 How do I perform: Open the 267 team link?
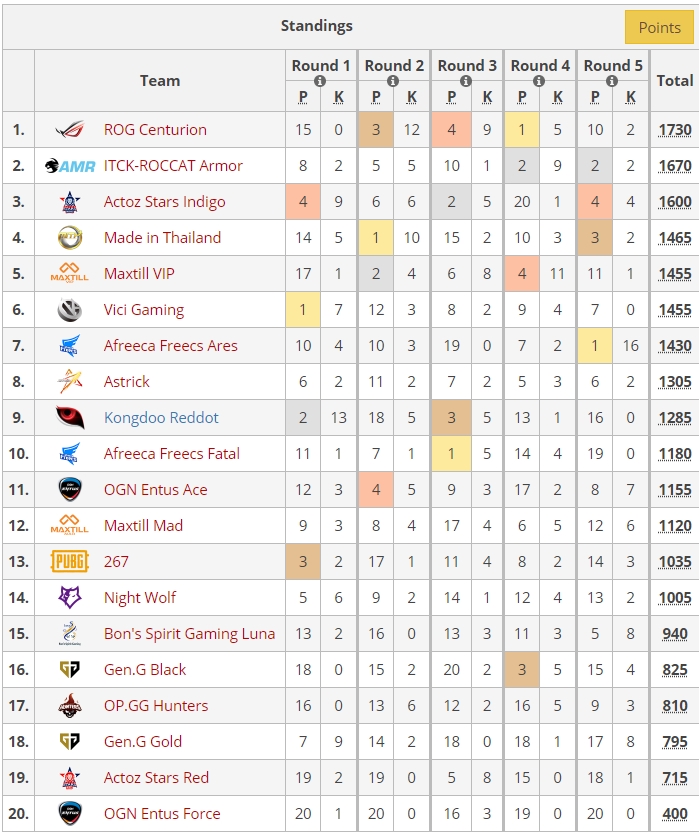click(116, 561)
